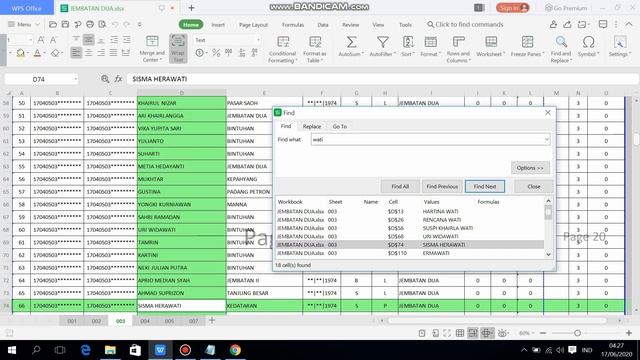Click the Format cells icon

click(x=430, y=42)
